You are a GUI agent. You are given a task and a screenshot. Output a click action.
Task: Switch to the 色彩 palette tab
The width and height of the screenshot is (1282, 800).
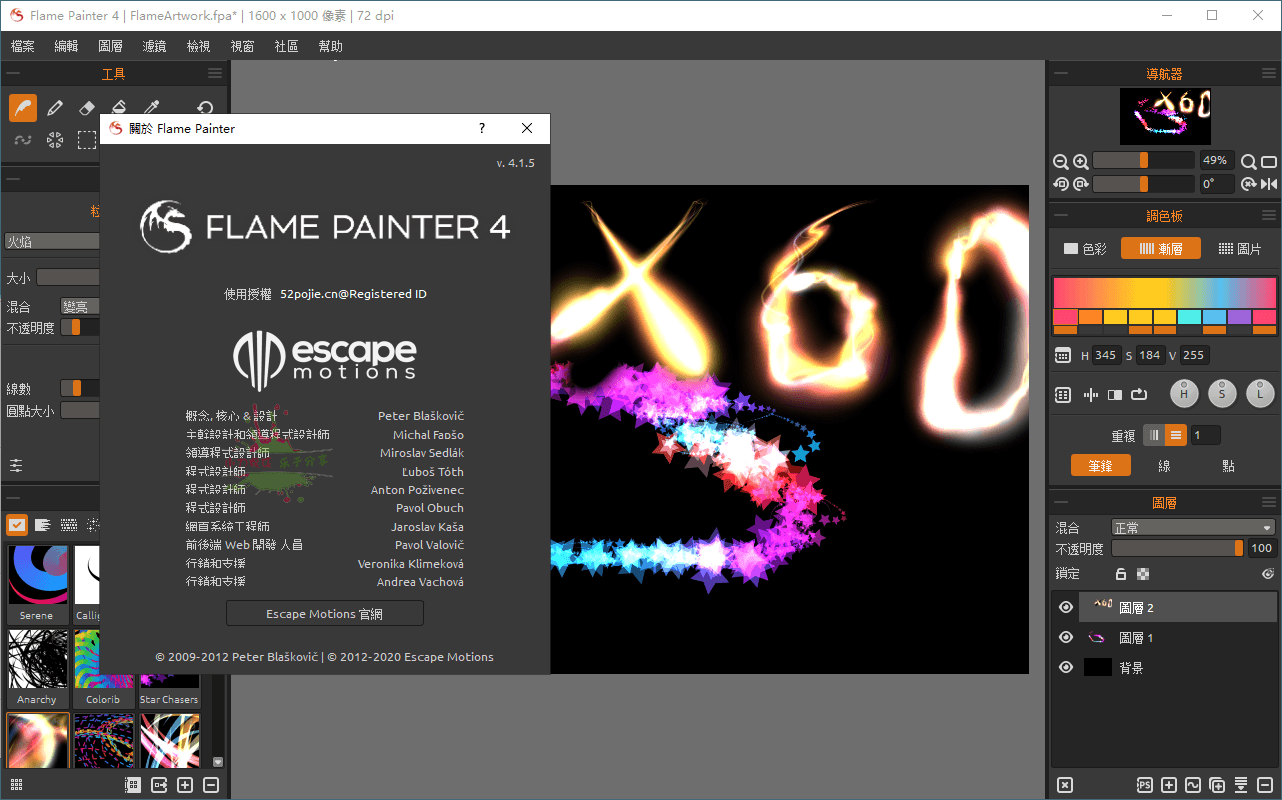click(1085, 249)
